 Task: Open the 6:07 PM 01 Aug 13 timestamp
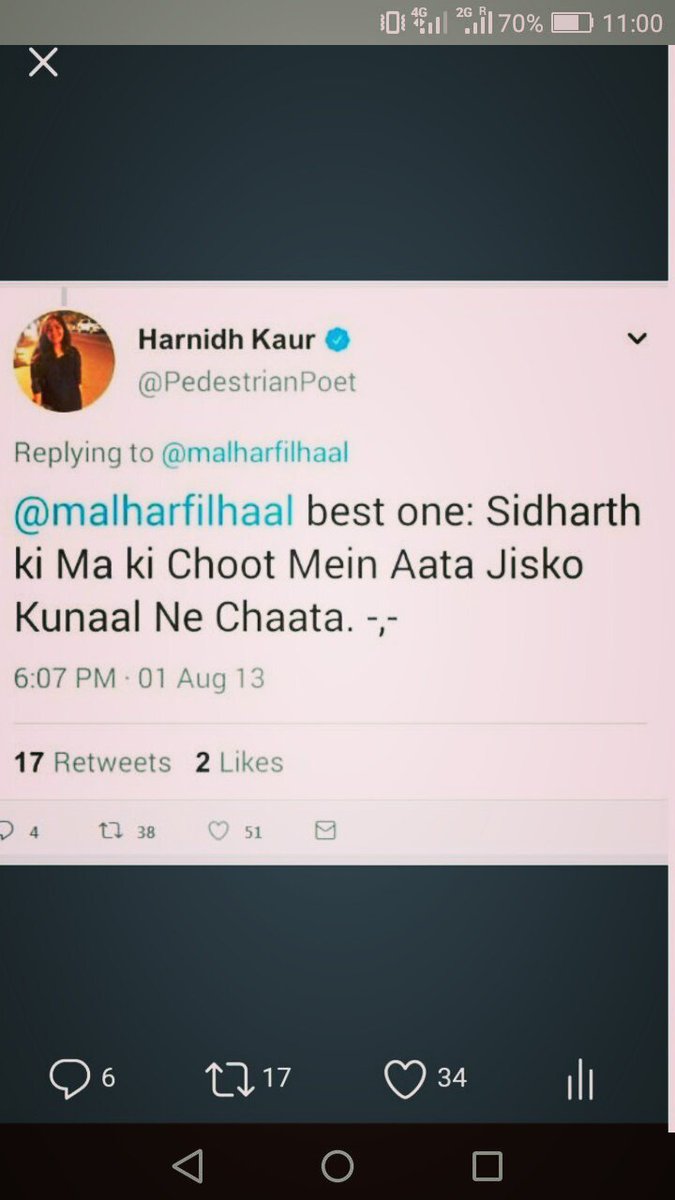pos(139,678)
